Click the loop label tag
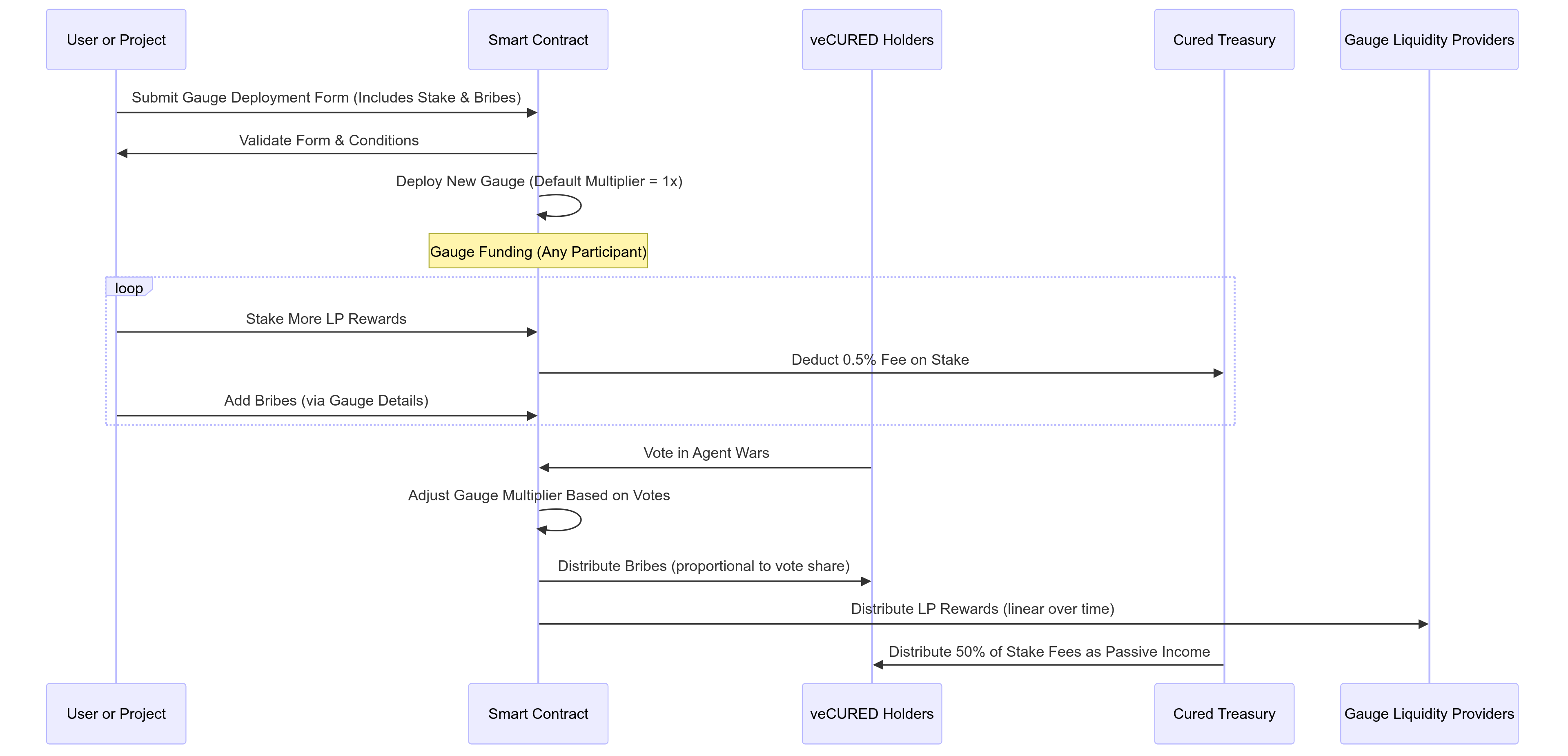This screenshot has height=756, width=1568. 129,288
